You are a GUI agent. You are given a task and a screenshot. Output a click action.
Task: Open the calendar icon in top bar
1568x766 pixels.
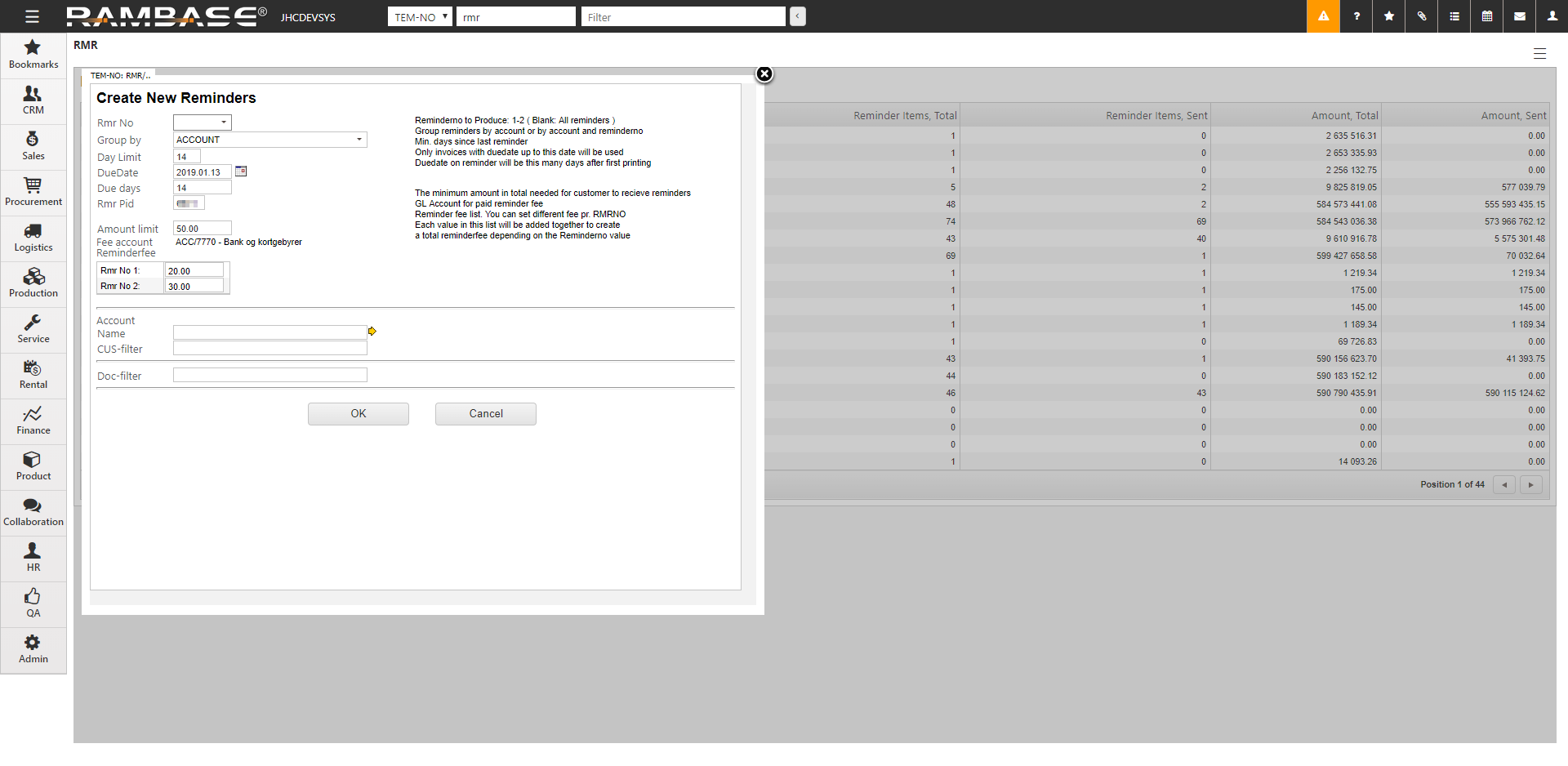(1487, 16)
